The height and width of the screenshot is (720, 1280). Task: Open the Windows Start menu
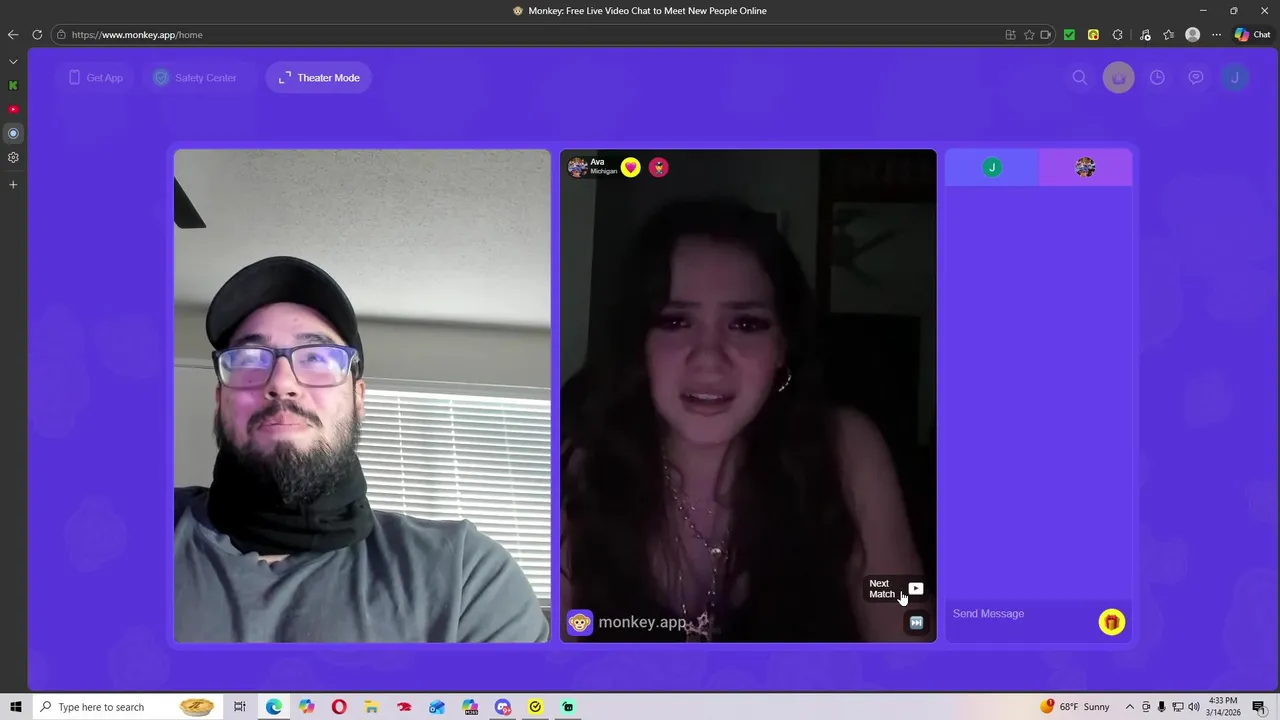click(15, 707)
